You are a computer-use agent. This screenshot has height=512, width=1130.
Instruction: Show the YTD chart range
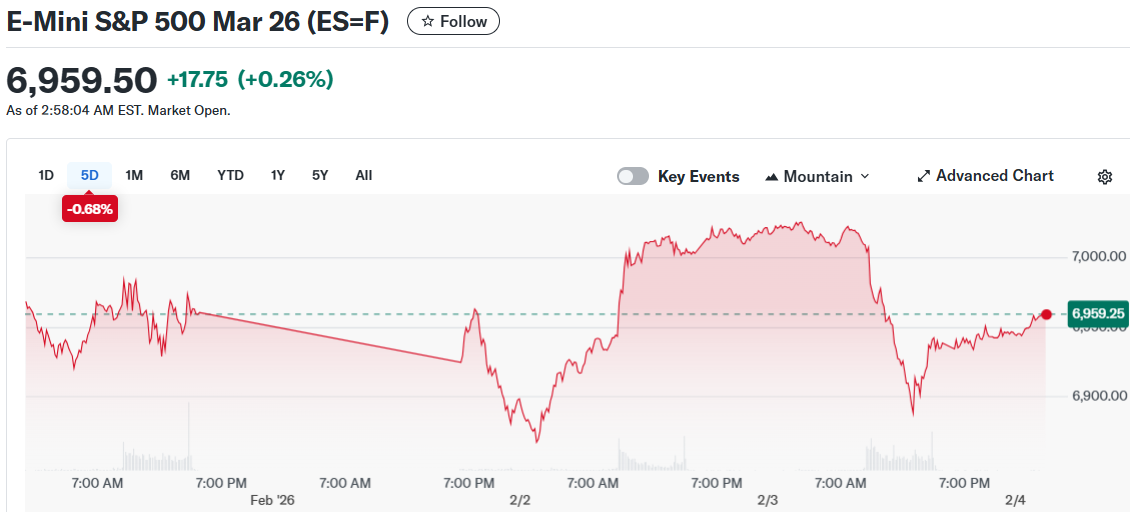[x=230, y=175]
